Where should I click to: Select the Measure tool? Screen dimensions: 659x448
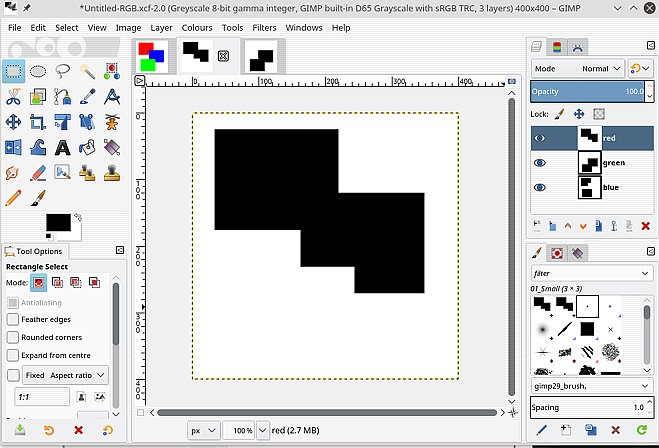tap(112, 97)
